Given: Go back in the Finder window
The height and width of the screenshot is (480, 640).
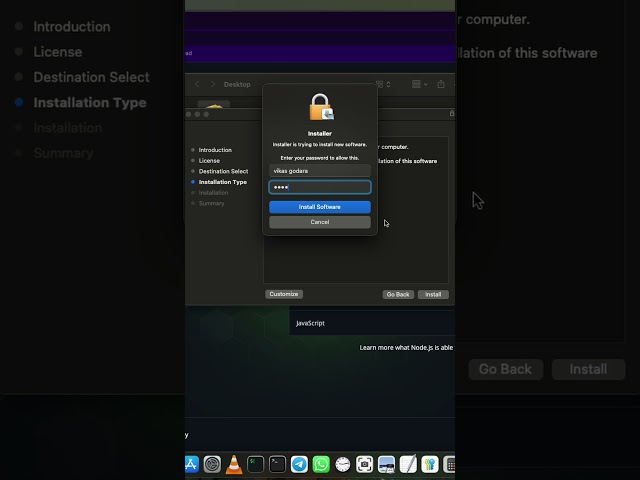Looking at the screenshot, I should 197,84.
